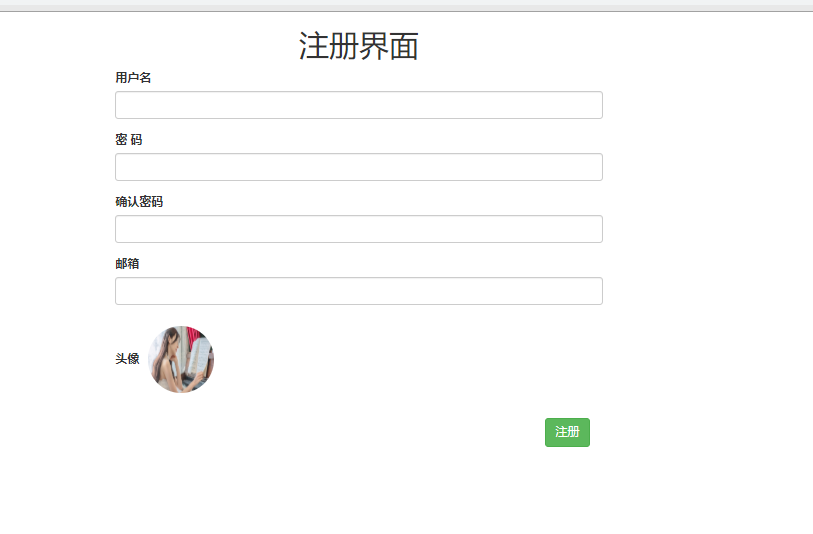Activate the text box beneath 密 码 label
The height and width of the screenshot is (534, 813).
358,167
